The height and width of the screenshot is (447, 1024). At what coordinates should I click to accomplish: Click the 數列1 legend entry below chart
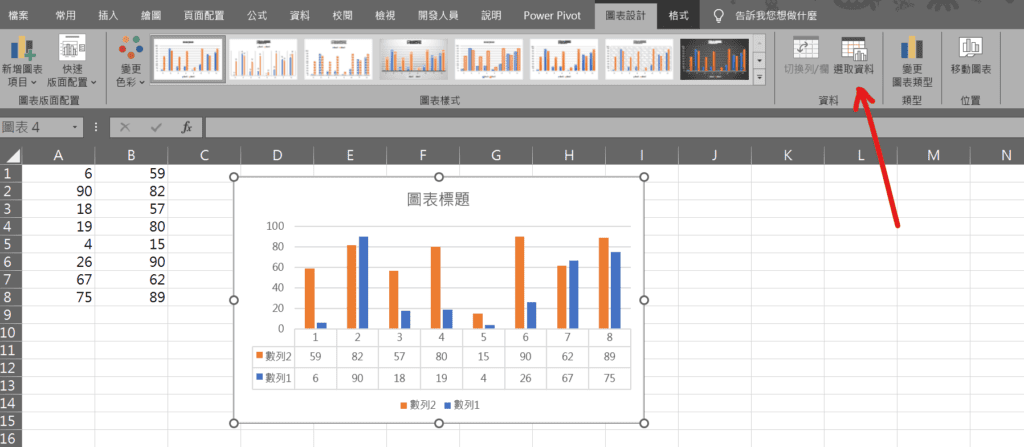[x=462, y=405]
